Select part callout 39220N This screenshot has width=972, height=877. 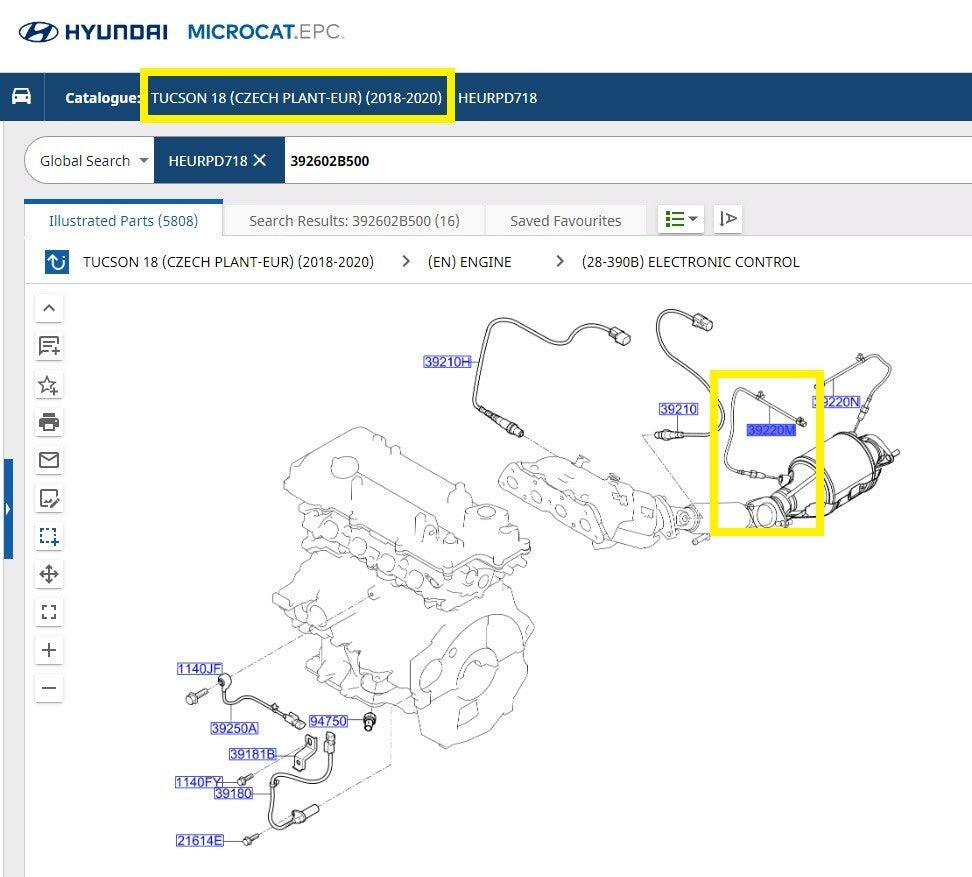pos(837,402)
